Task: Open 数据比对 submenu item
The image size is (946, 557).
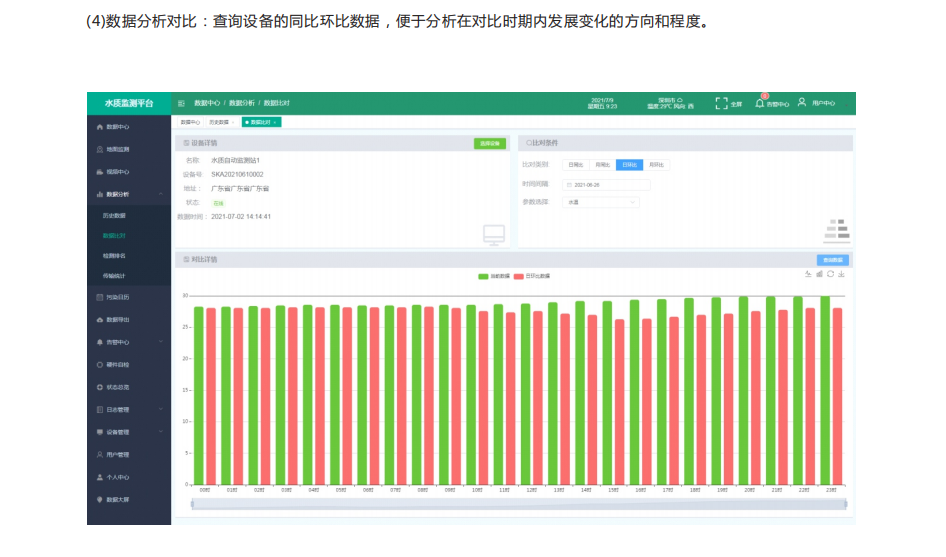Action: tap(114, 236)
